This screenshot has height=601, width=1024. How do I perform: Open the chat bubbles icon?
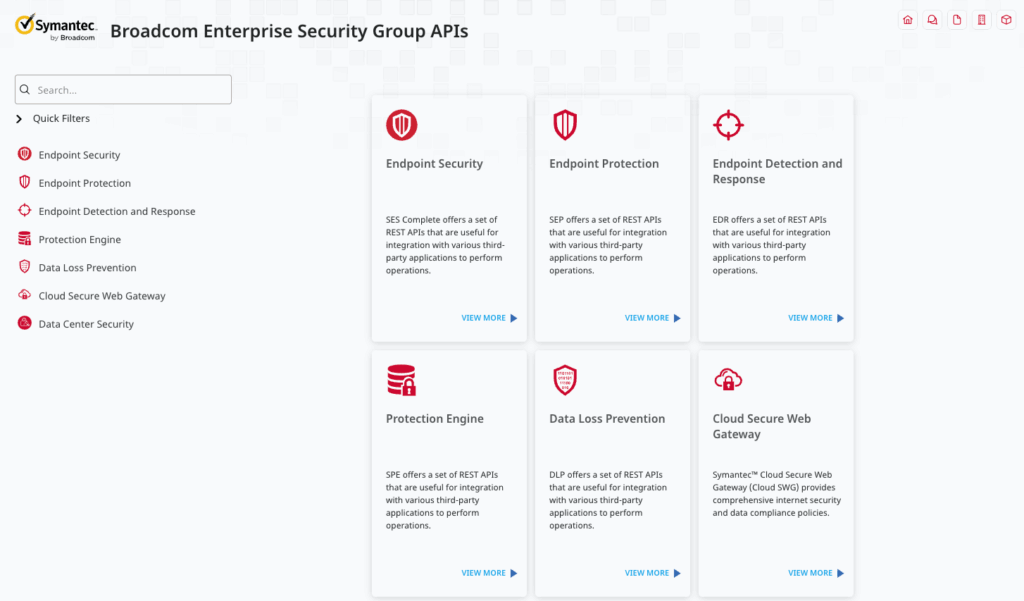932,20
